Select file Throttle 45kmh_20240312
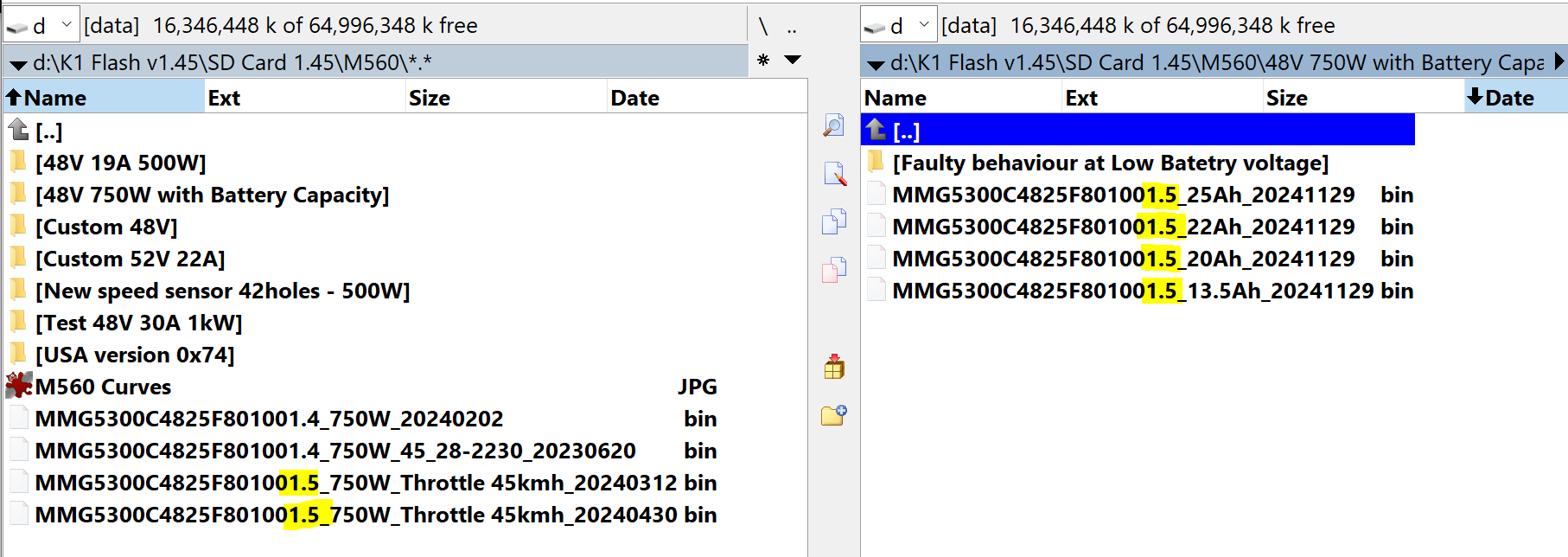 pyautogui.click(x=363, y=483)
